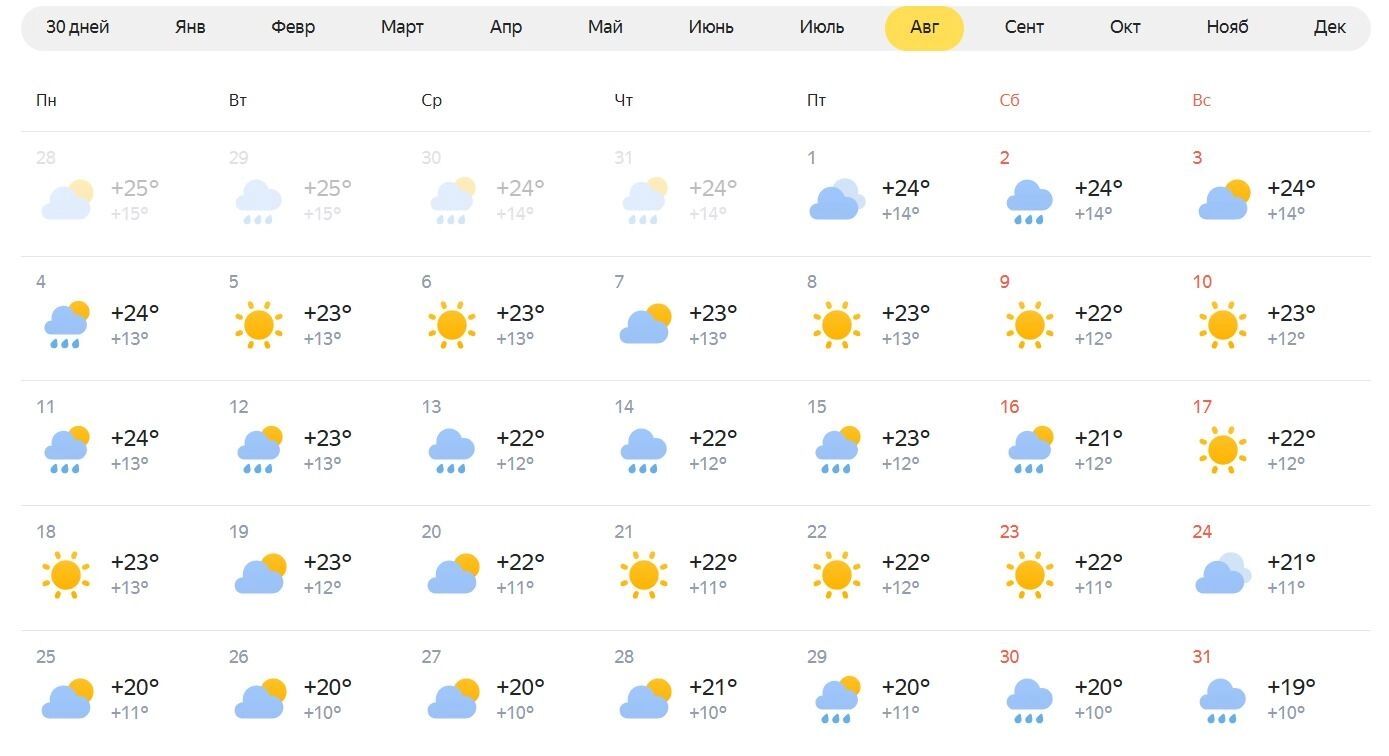Click the sun icon for August 5
The height and width of the screenshot is (756, 1389).
click(258, 325)
